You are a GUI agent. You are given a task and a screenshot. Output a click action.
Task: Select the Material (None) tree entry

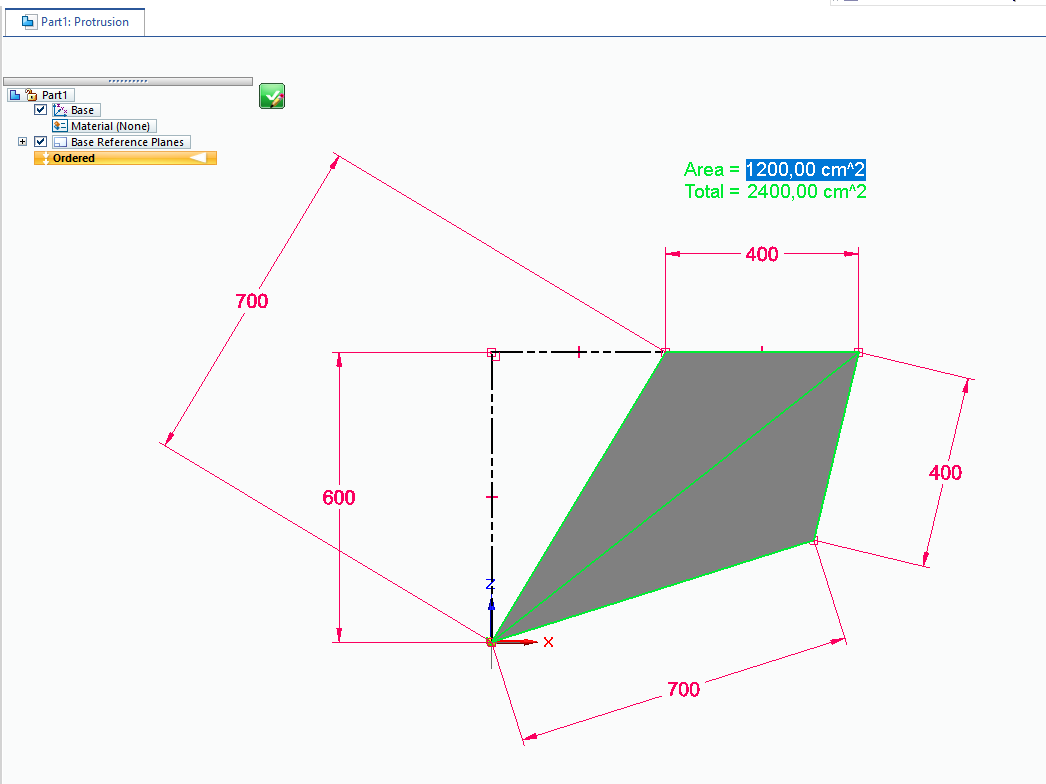(x=110, y=126)
